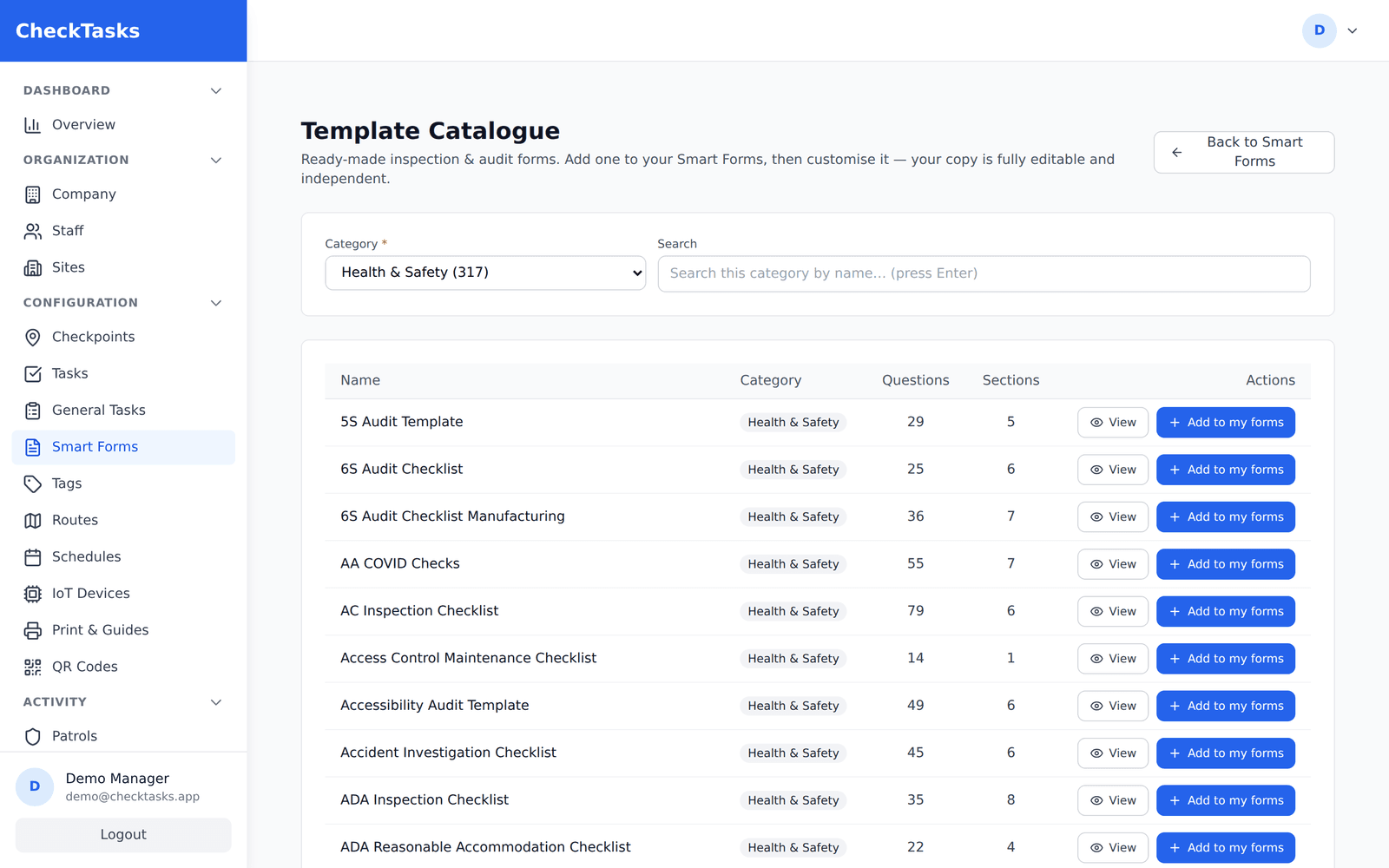Collapse the Configuration section chevron
This screenshot has height=868, width=1389.
(216, 303)
